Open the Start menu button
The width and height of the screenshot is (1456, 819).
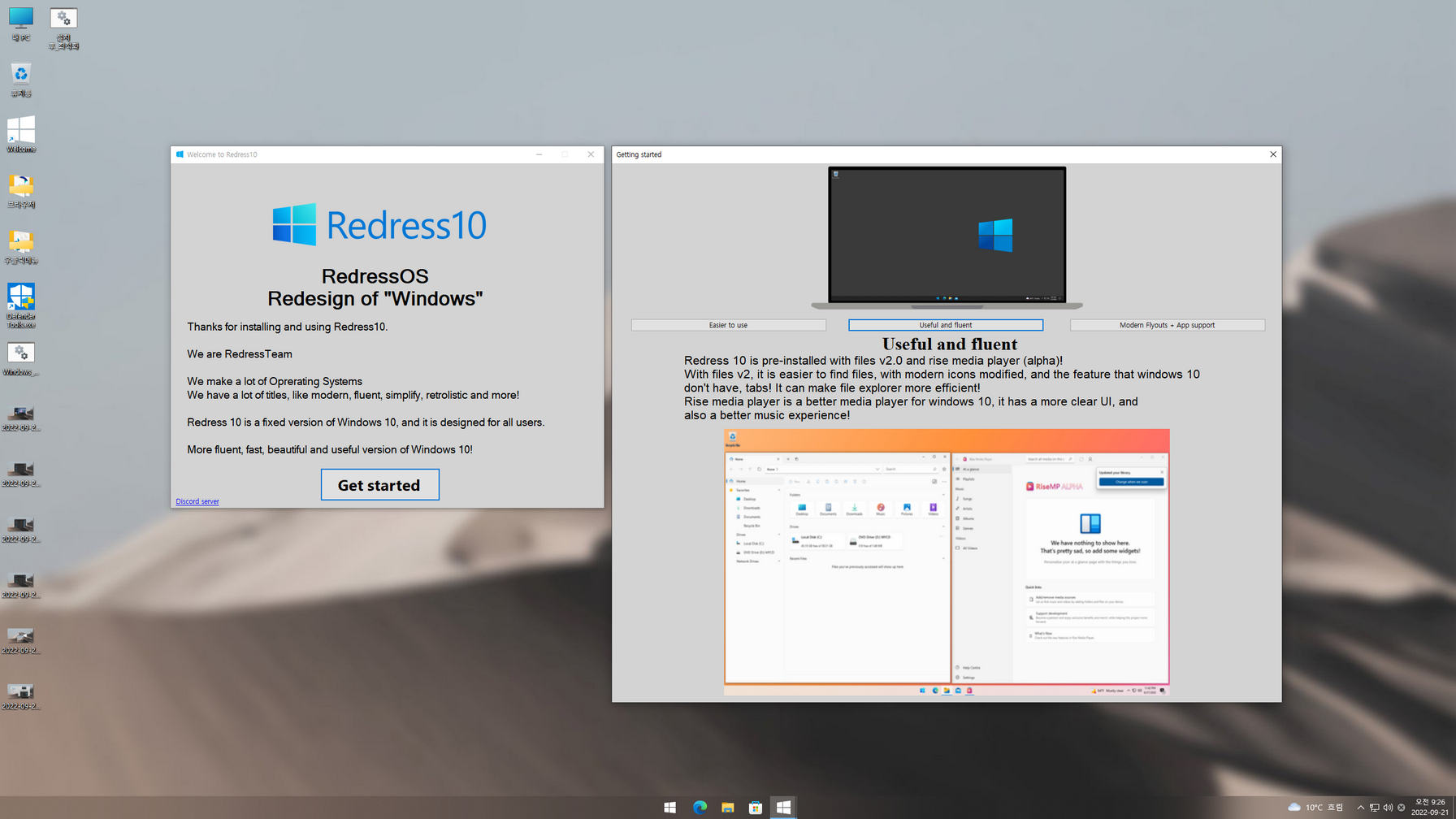coord(669,807)
